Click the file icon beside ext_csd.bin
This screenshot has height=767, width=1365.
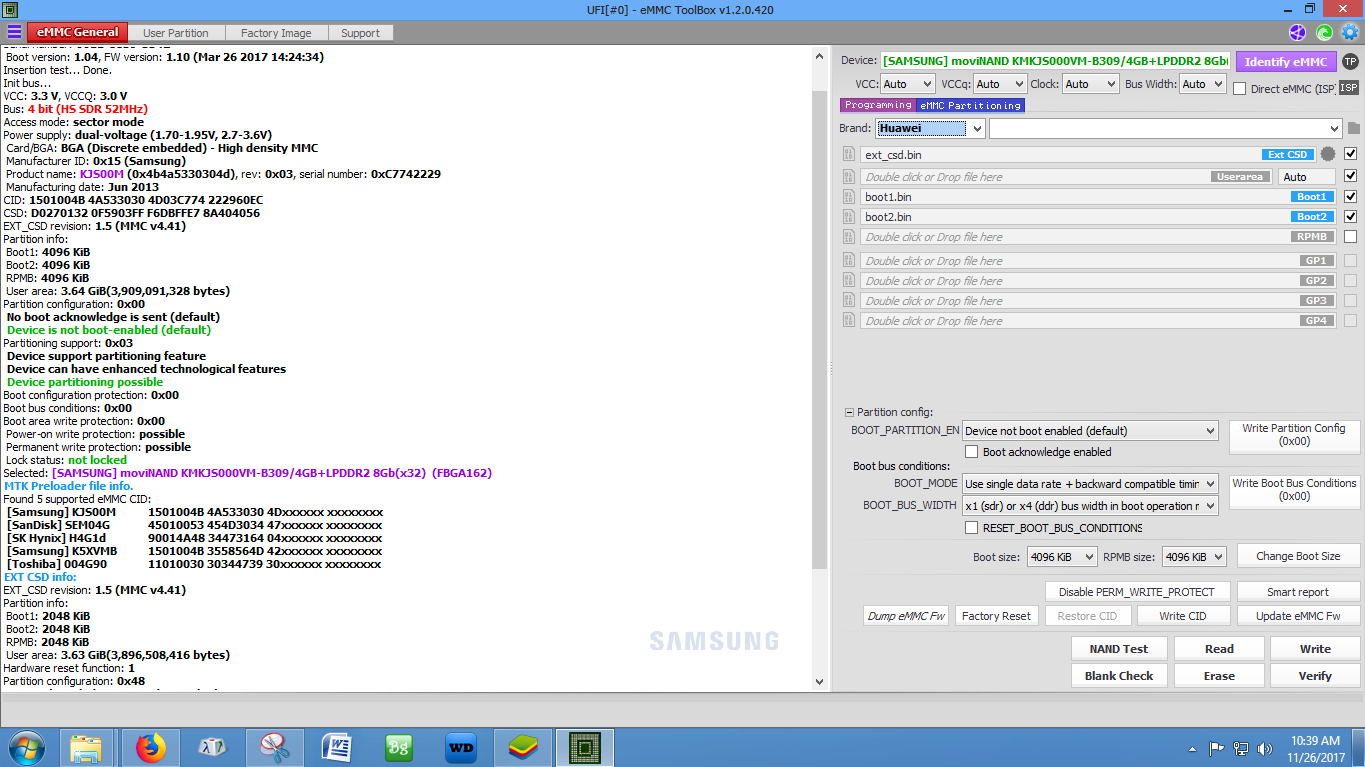[849, 155]
